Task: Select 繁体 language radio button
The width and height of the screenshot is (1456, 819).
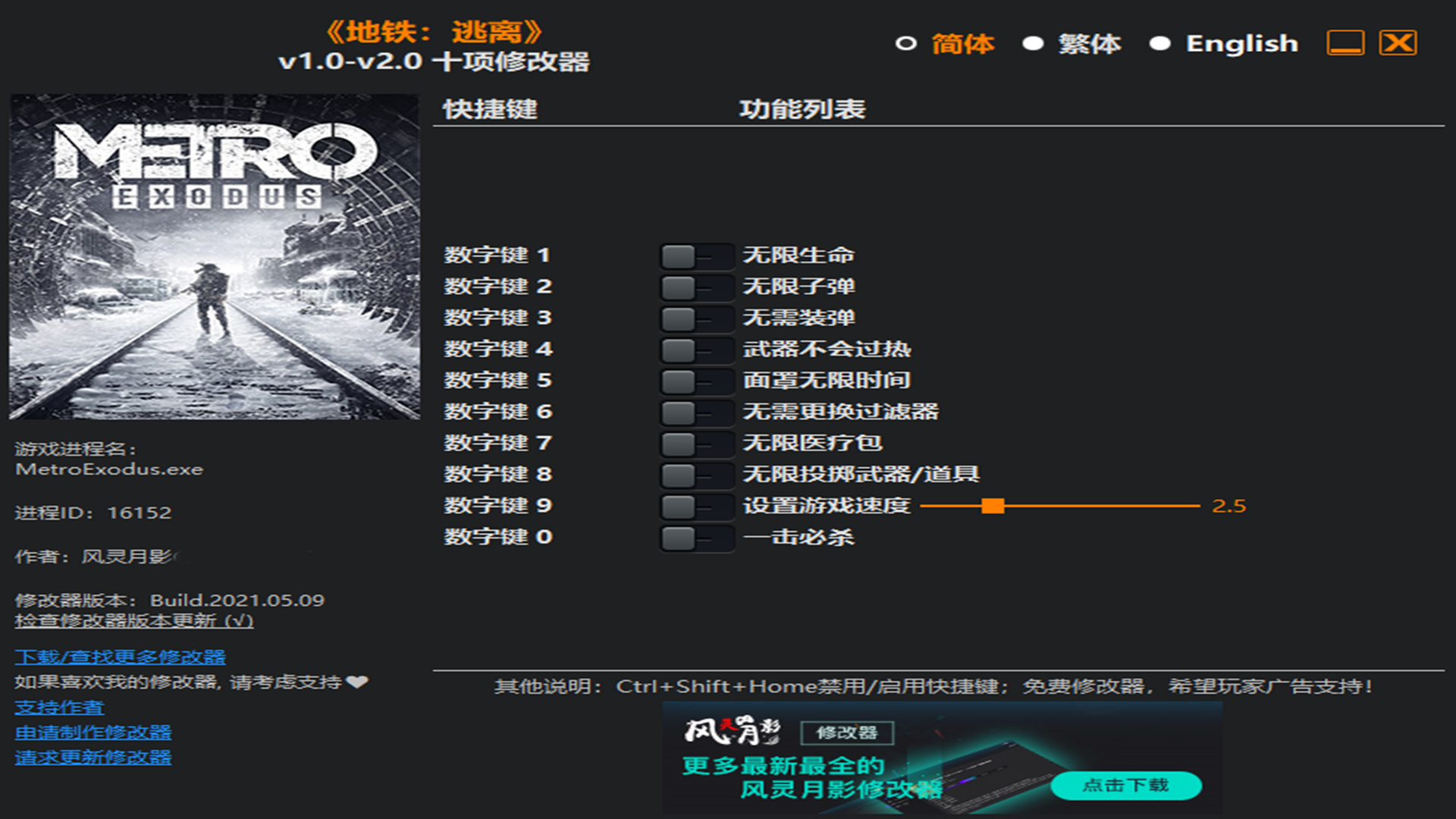Action: pos(1033,44)
